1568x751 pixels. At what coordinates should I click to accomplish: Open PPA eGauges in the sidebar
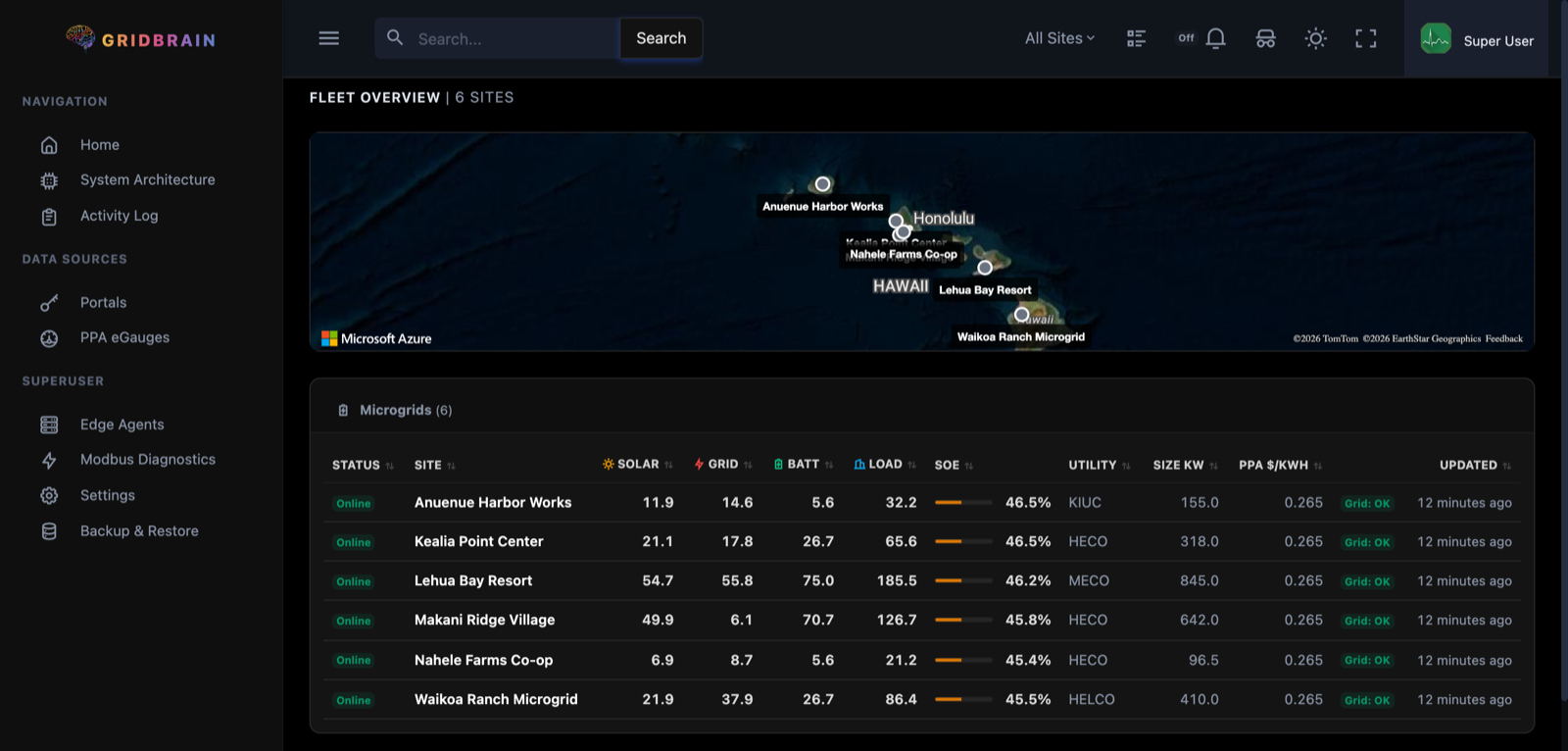124,337
